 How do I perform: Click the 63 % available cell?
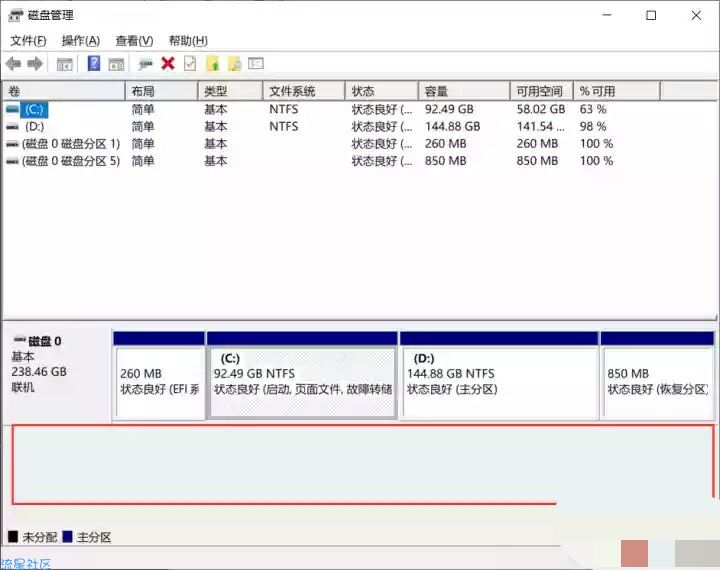point(593,109)
